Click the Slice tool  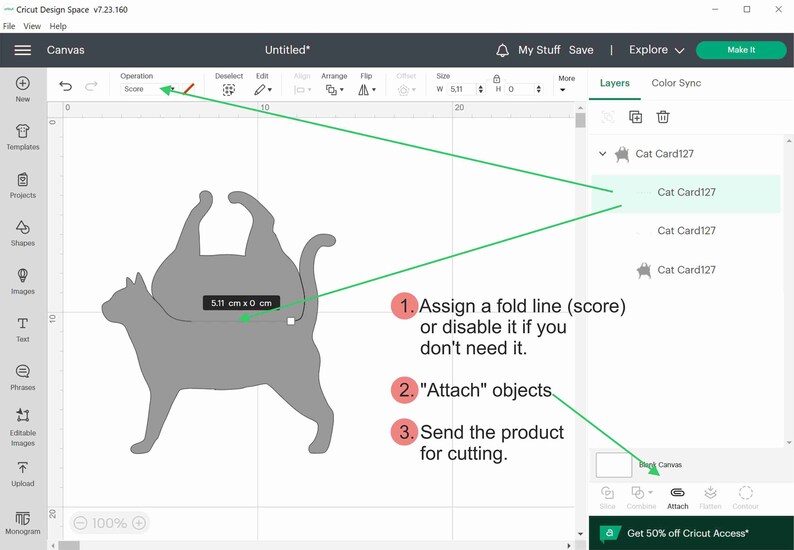pyautogui.click(x=607, y=497)
